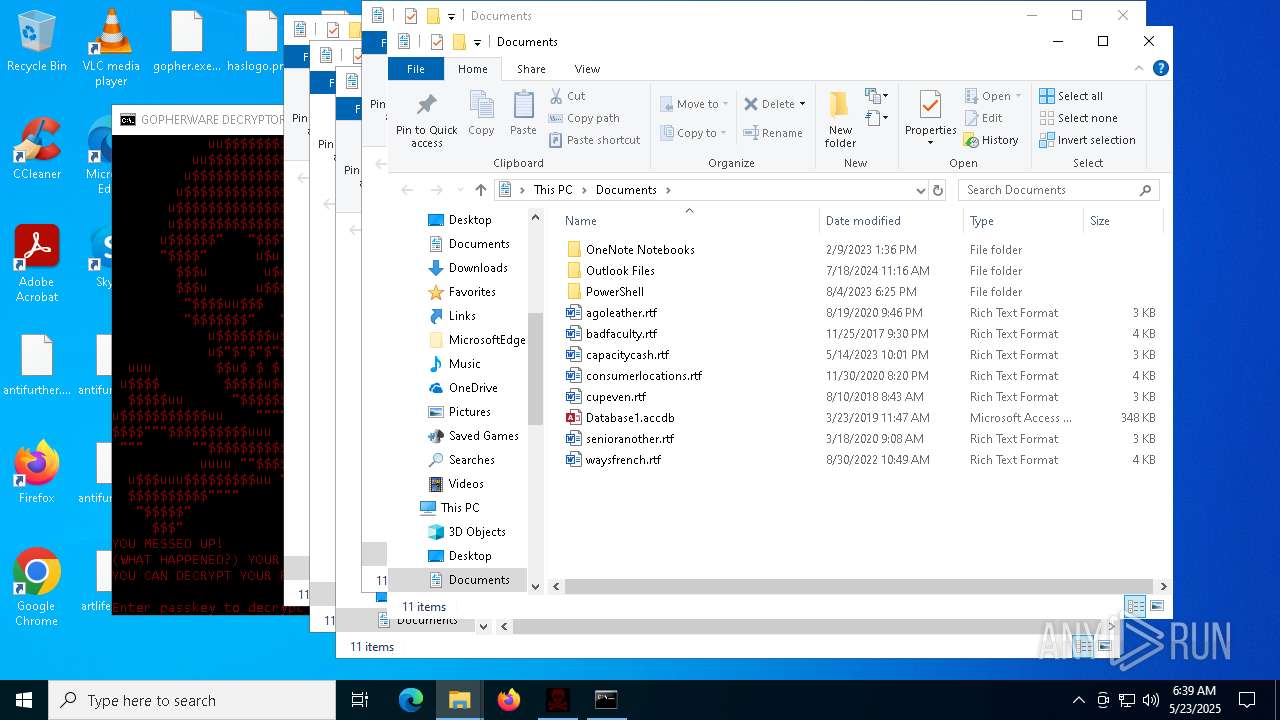The image size is (1280, 720).
Task: Open Firefox desktop shortcut
Action: (37, 472)
